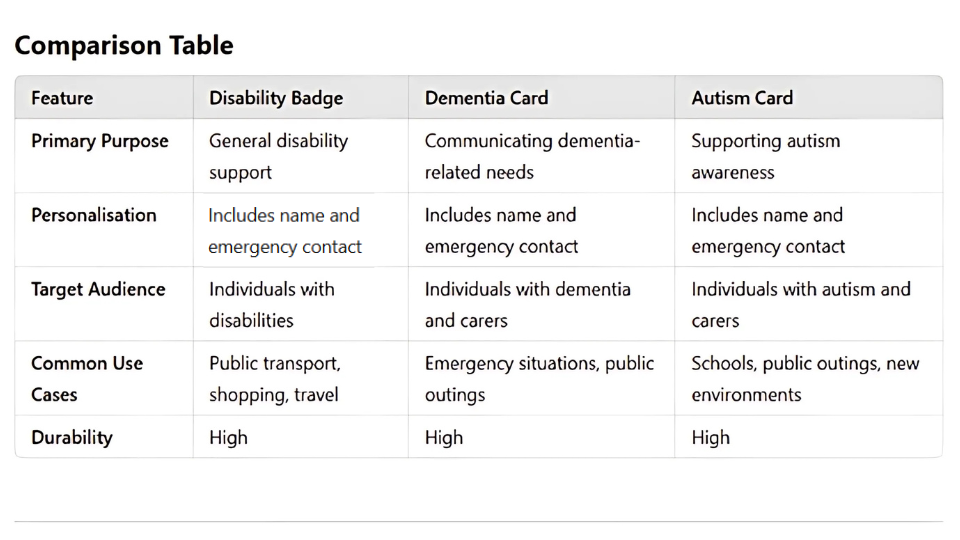Click the Common Use Cases row label
This screenshot has height=540, width=960.
(x=87, y=379)
